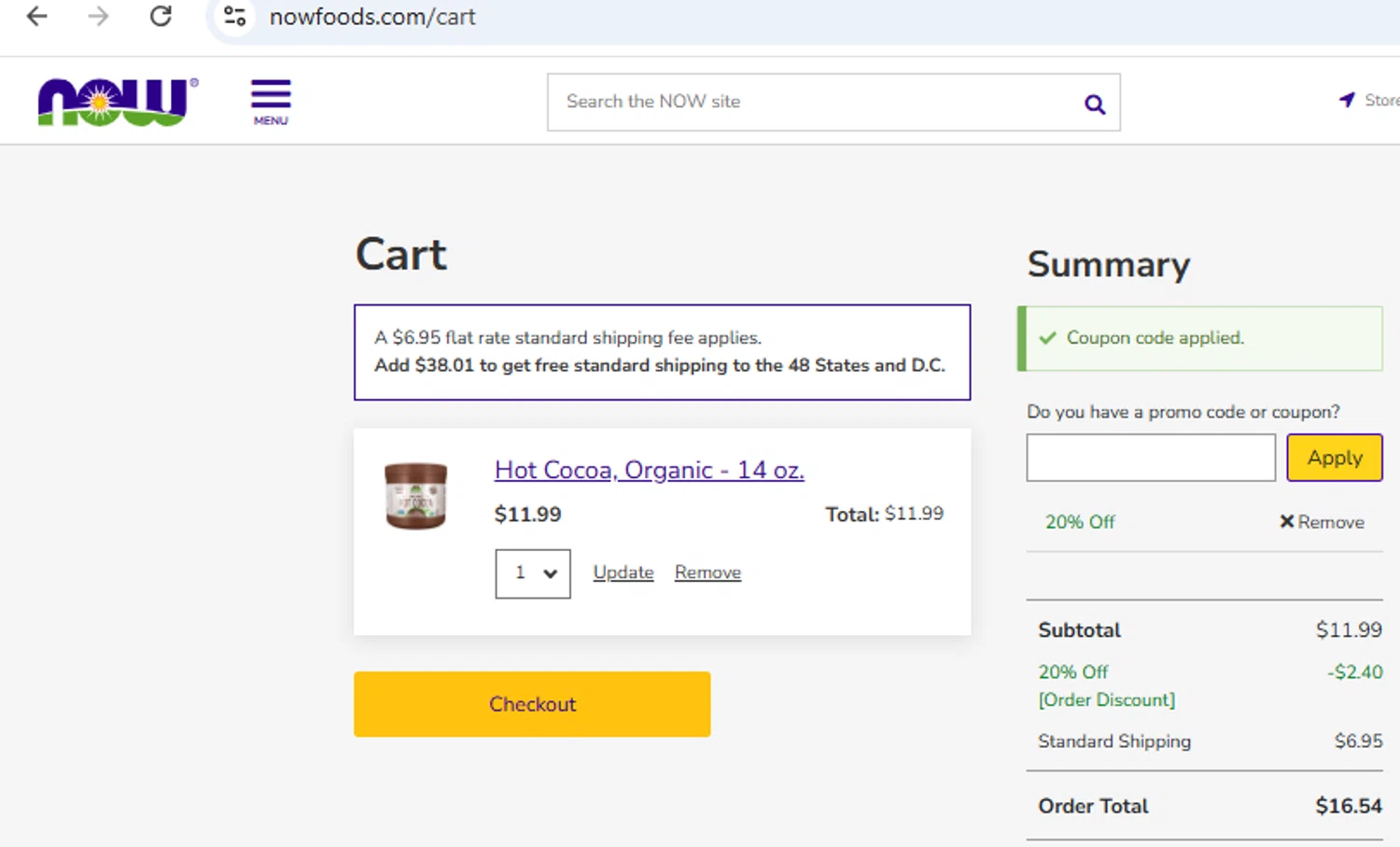Screen dimensions: 1400x847
Task: Click the nowfoods.com/cart address bar URL
Action: 372,17
